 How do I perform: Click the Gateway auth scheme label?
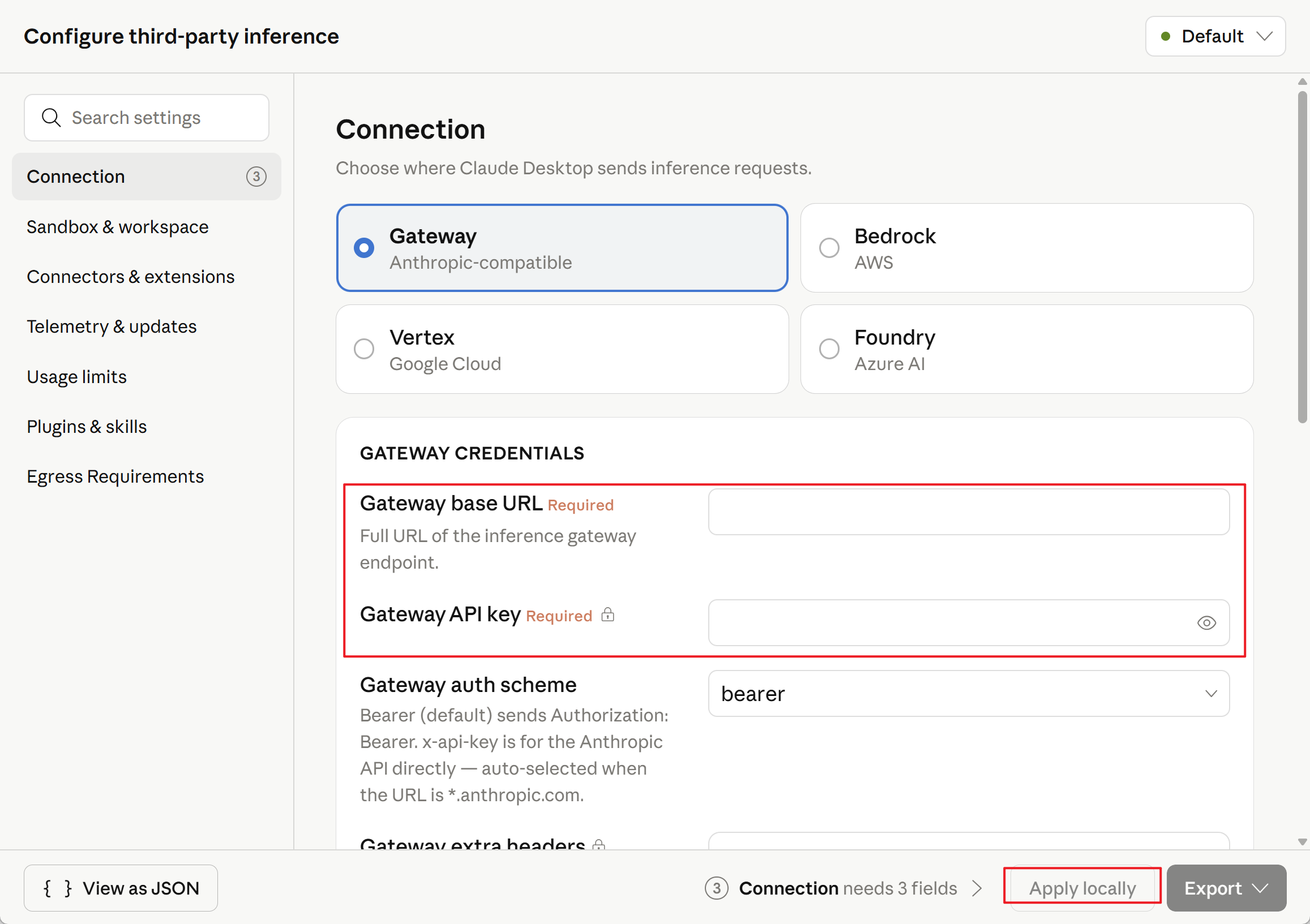[x=468, y=685]
